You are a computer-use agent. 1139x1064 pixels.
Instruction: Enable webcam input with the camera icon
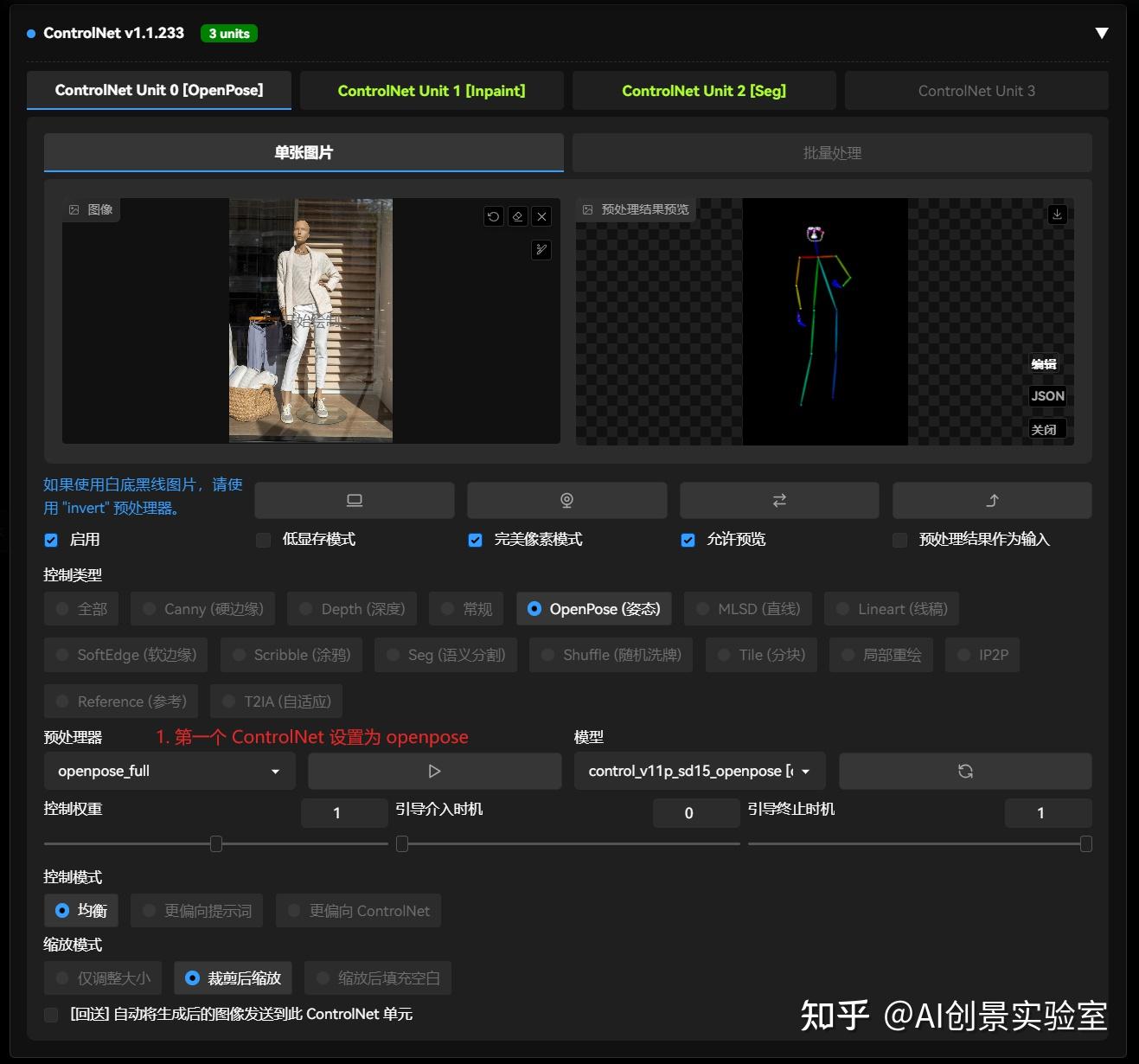pos(566,500)
